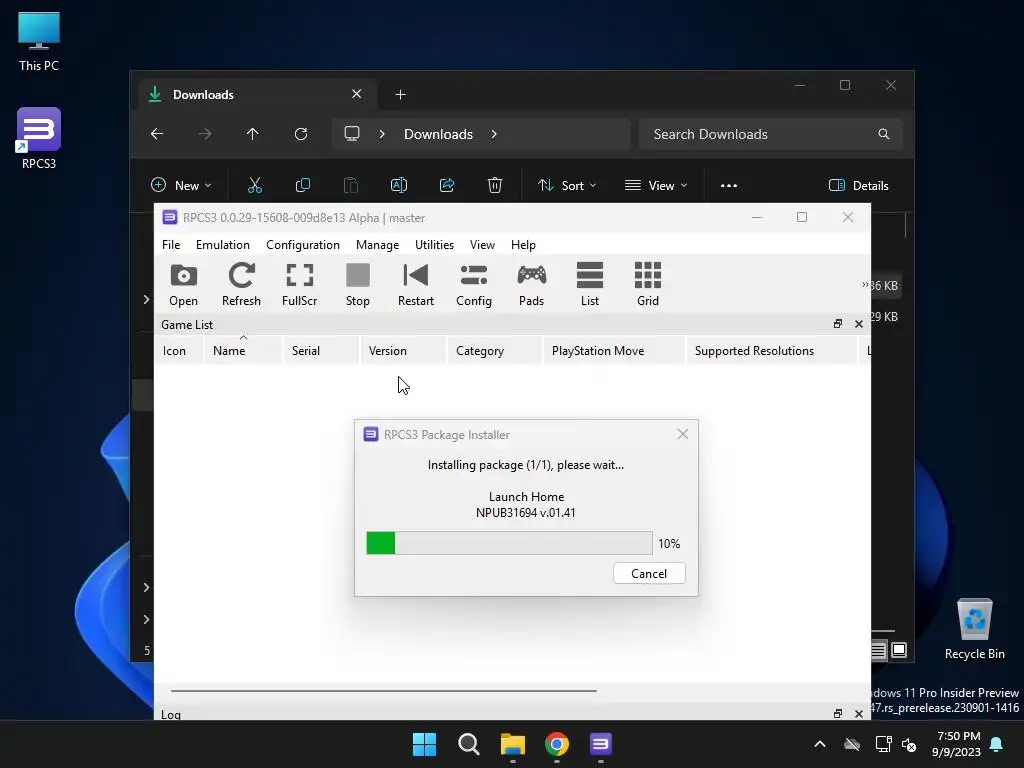Viewport: 1024px width, 768px height.
Task: Click the Icon column header
Action: point(179,351)
